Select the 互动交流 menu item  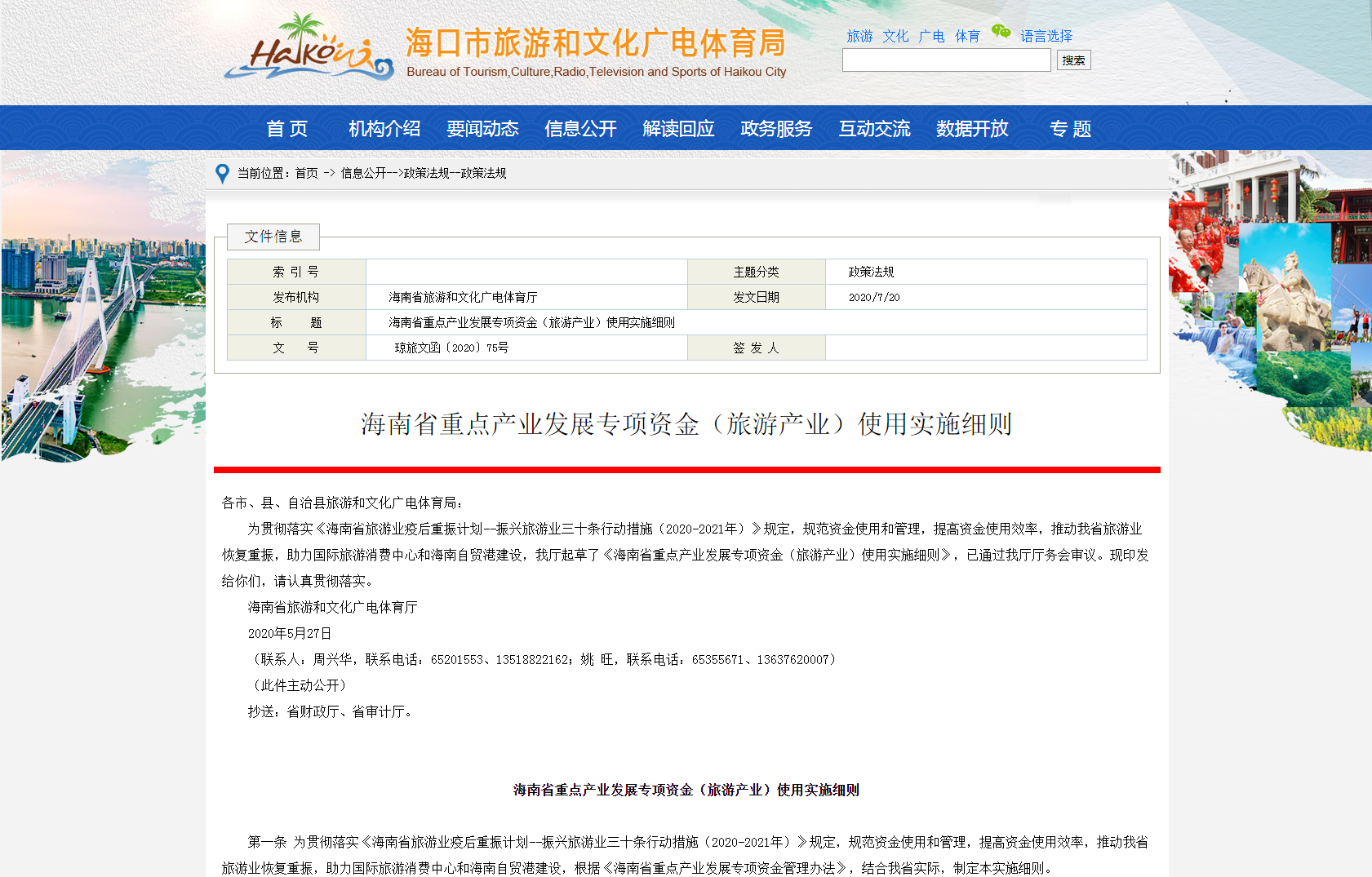tap(874, 129)
